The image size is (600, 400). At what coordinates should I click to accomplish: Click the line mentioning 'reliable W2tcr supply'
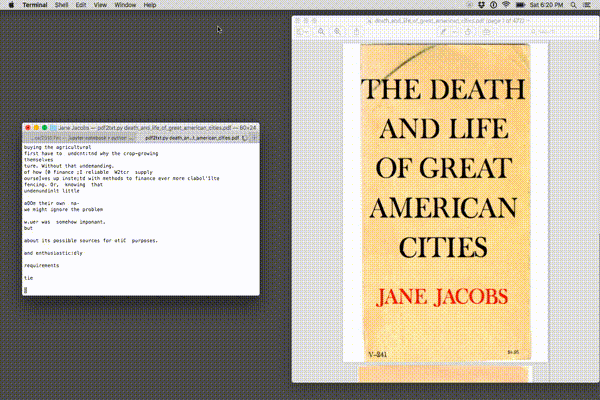click(x=88, y=172)
